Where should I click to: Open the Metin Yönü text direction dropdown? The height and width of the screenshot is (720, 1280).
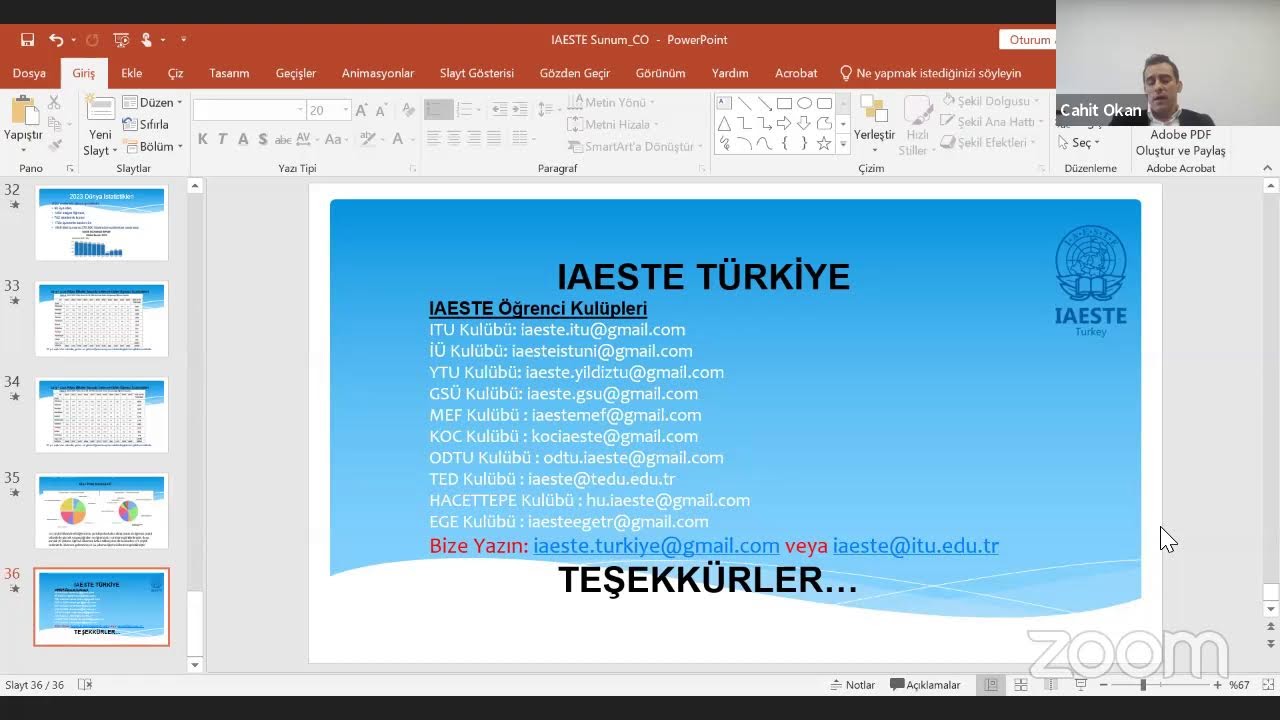[x=611, y=102]
